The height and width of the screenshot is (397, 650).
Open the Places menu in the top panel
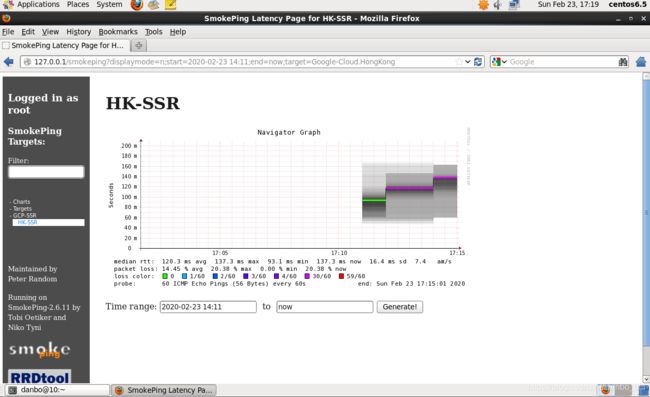click(78, 5)
